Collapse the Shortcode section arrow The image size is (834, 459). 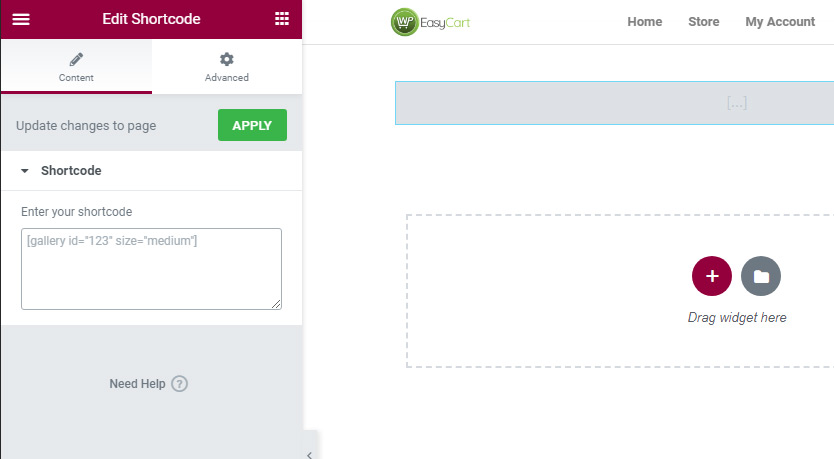(x=24, y=171)
